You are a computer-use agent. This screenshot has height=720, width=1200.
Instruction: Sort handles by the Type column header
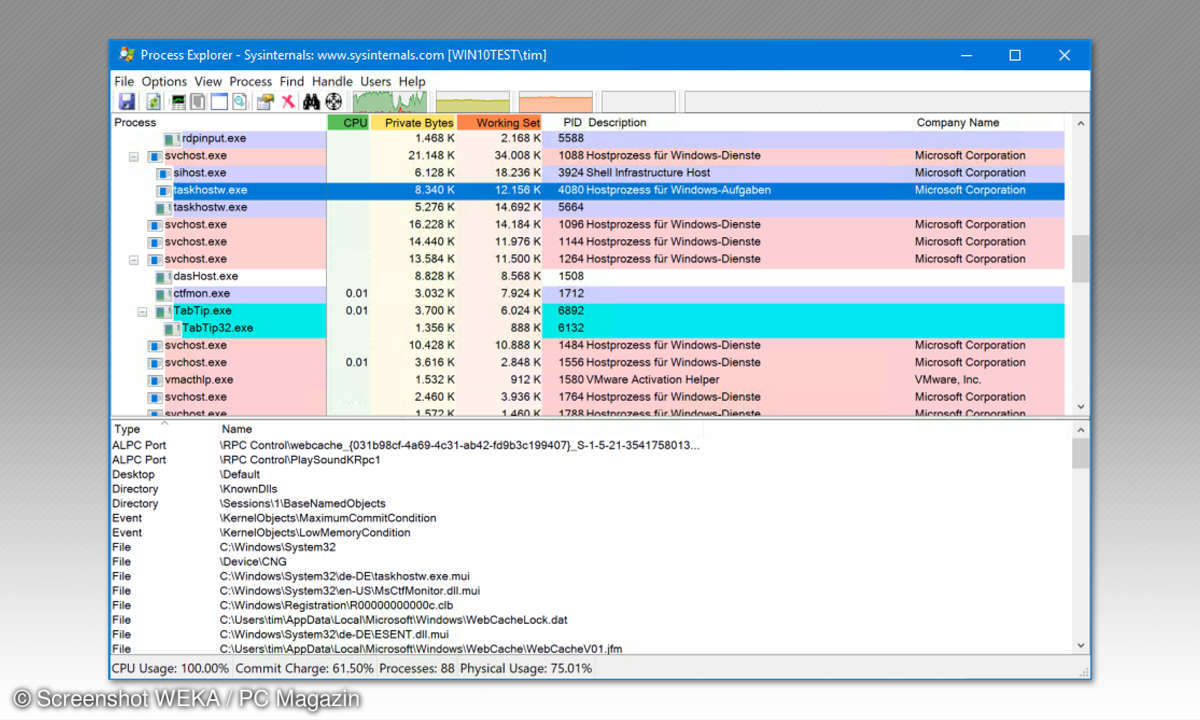[164, 429]
